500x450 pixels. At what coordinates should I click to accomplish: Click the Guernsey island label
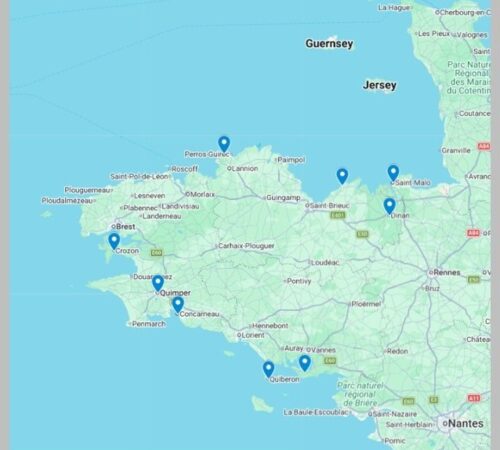[329, 44]
